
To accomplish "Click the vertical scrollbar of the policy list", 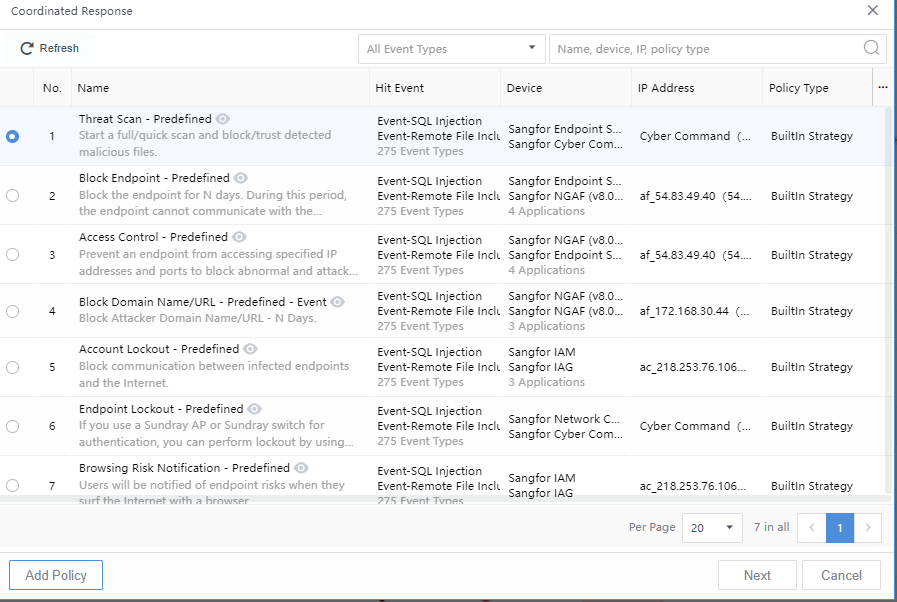I will tap(887, 300).
